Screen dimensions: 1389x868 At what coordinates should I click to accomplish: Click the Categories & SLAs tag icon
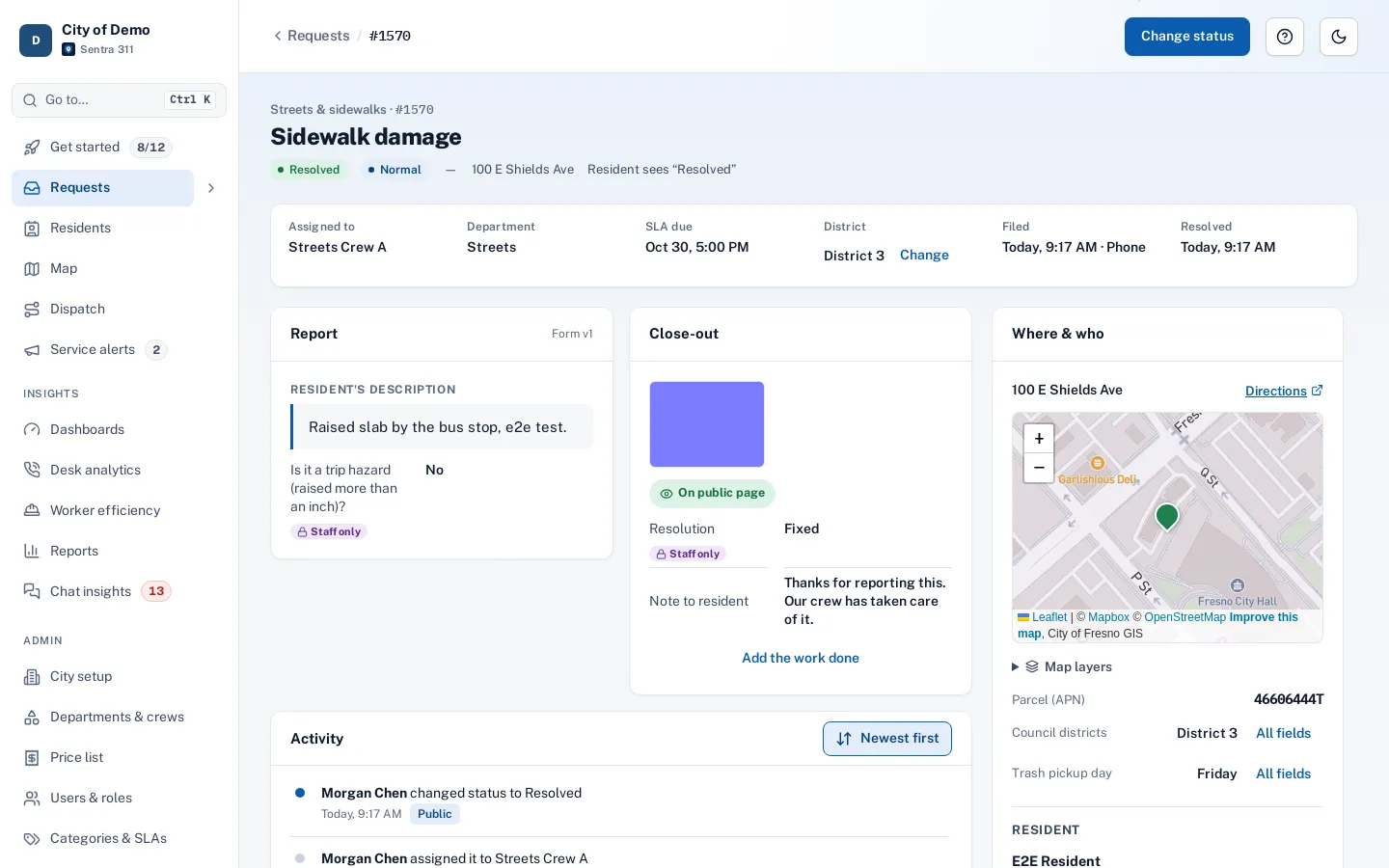click(32, 839)
